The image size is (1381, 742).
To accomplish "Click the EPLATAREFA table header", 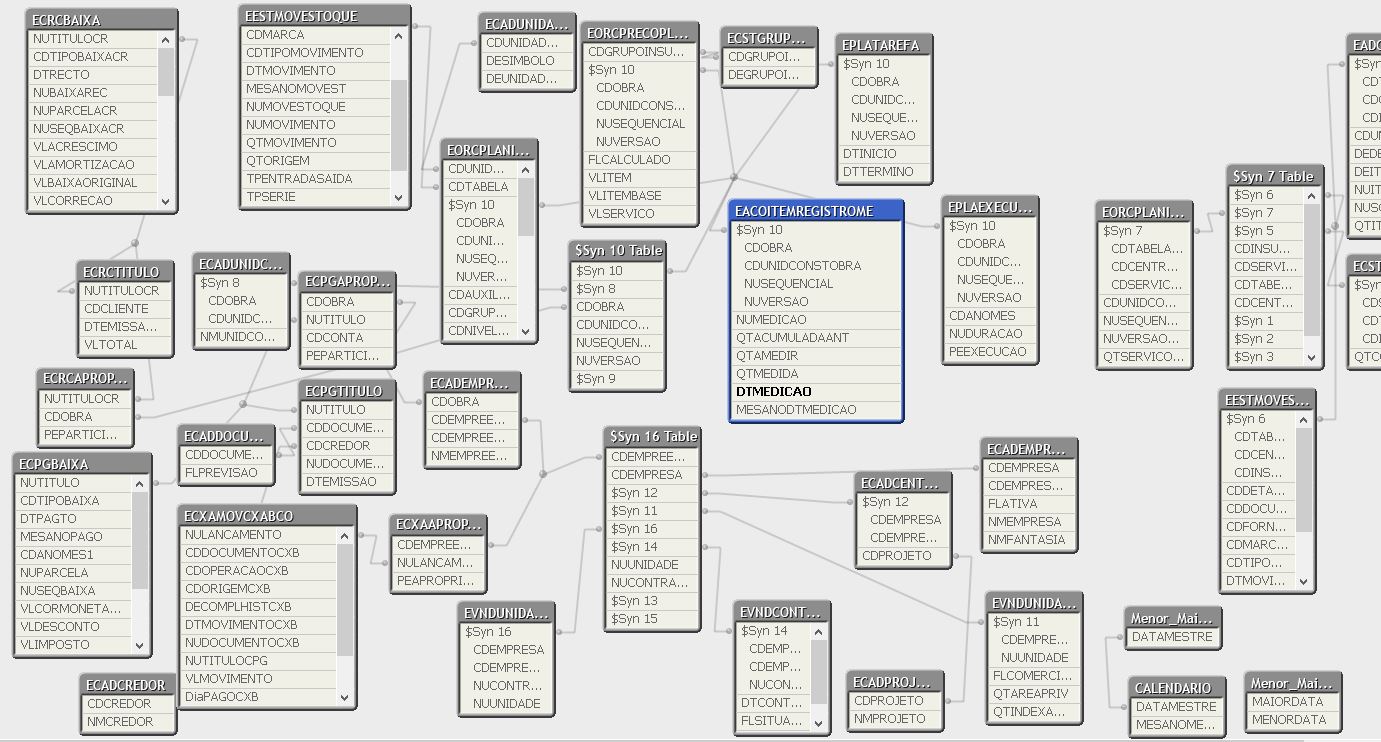I will pos(885,45).
